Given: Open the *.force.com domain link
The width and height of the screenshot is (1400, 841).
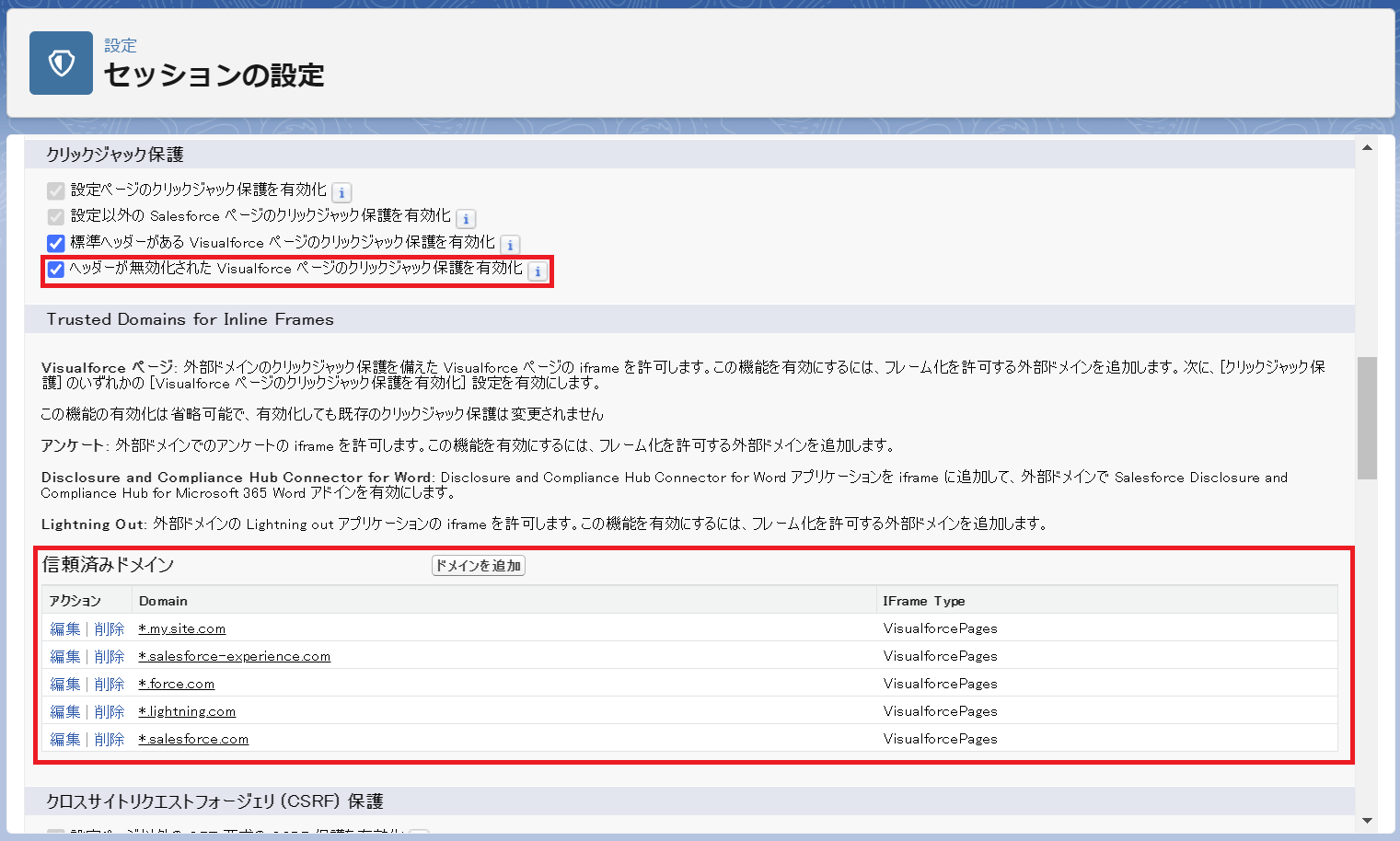Looking at the screenshot, I should (177, 685).
